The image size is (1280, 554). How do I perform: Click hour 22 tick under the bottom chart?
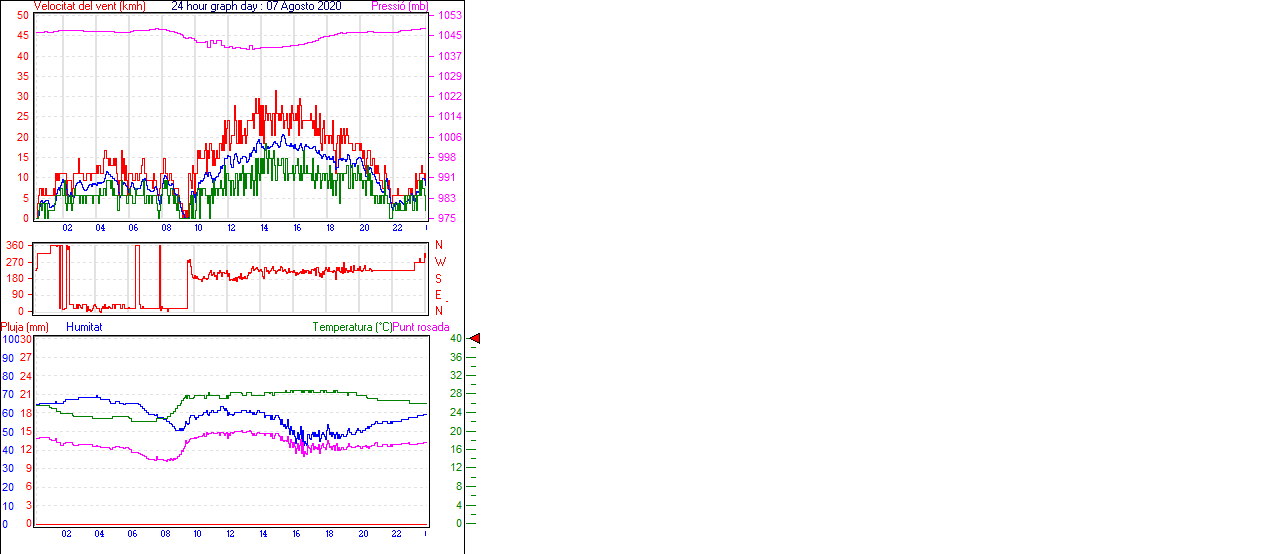pyautogui.click(x=396, y=534)
